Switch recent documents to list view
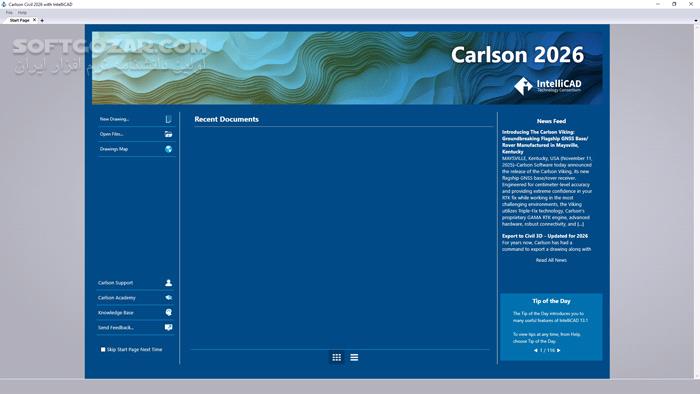This screenshot has width=700, height=394. pyautogui.click(x=354, y=357)
